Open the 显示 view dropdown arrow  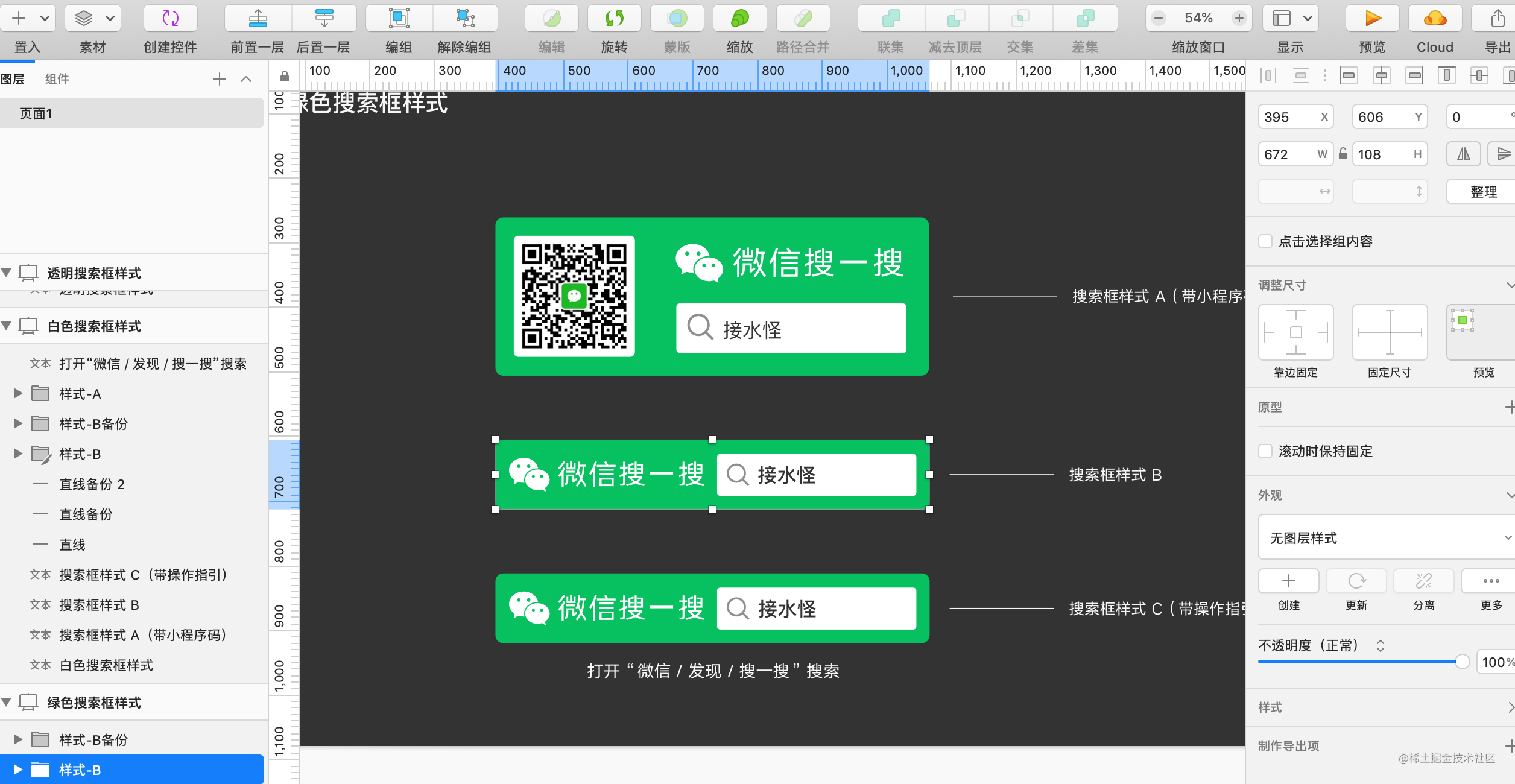pyautogui.click(x=1308, y=18)
